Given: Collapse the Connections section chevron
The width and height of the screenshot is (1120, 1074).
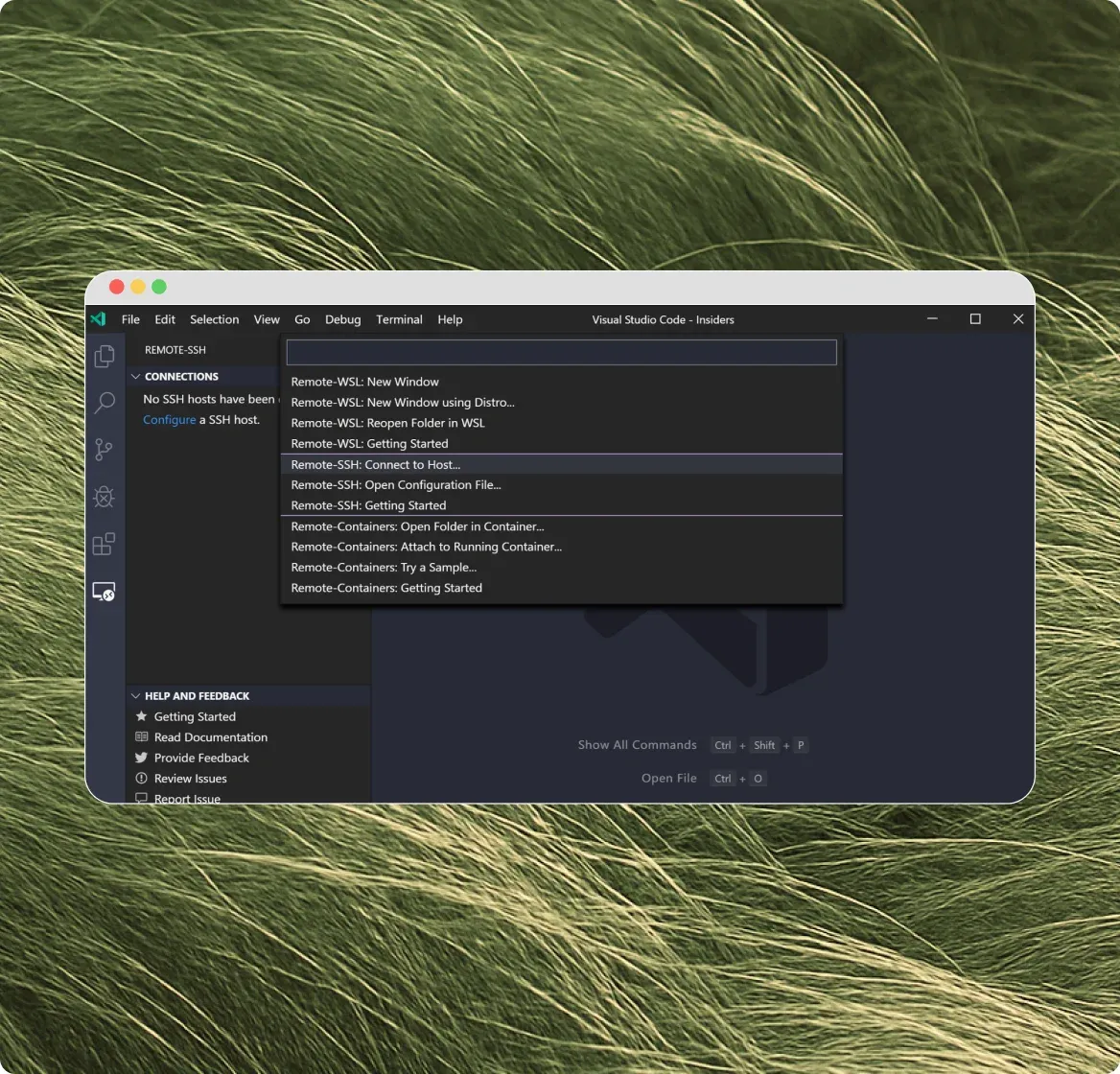Looking at the screenshot, I should 136,376.
